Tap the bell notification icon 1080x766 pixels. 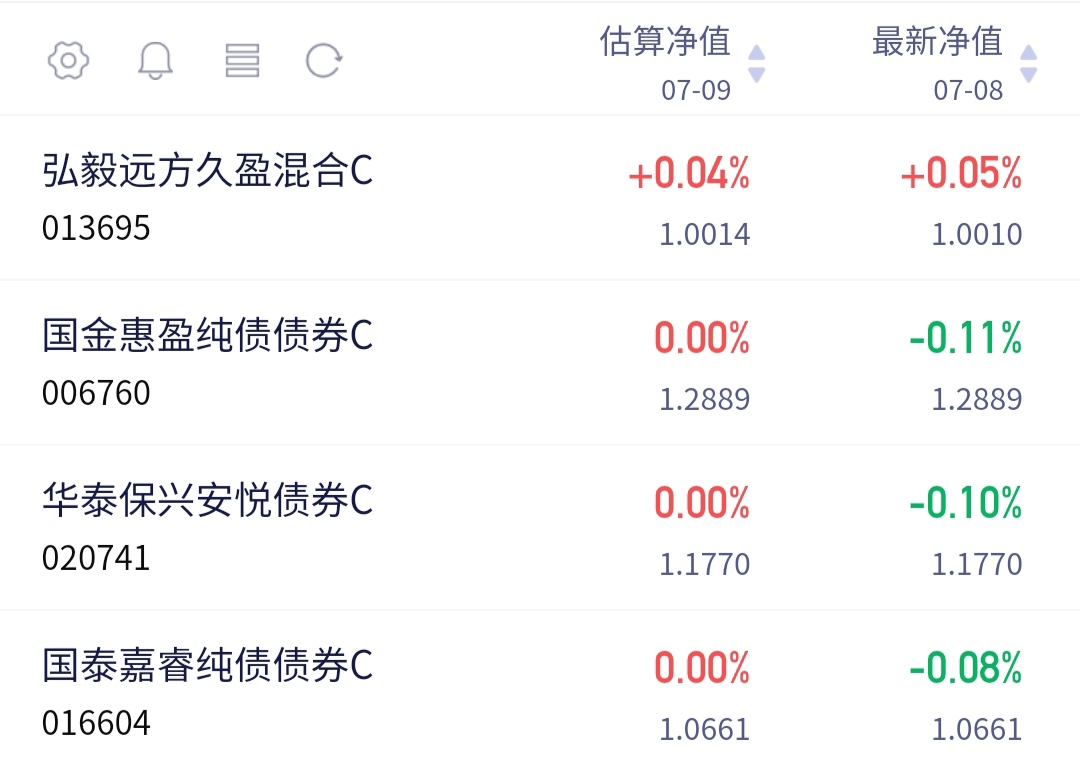pyautogui.click(x=155, y=61)
